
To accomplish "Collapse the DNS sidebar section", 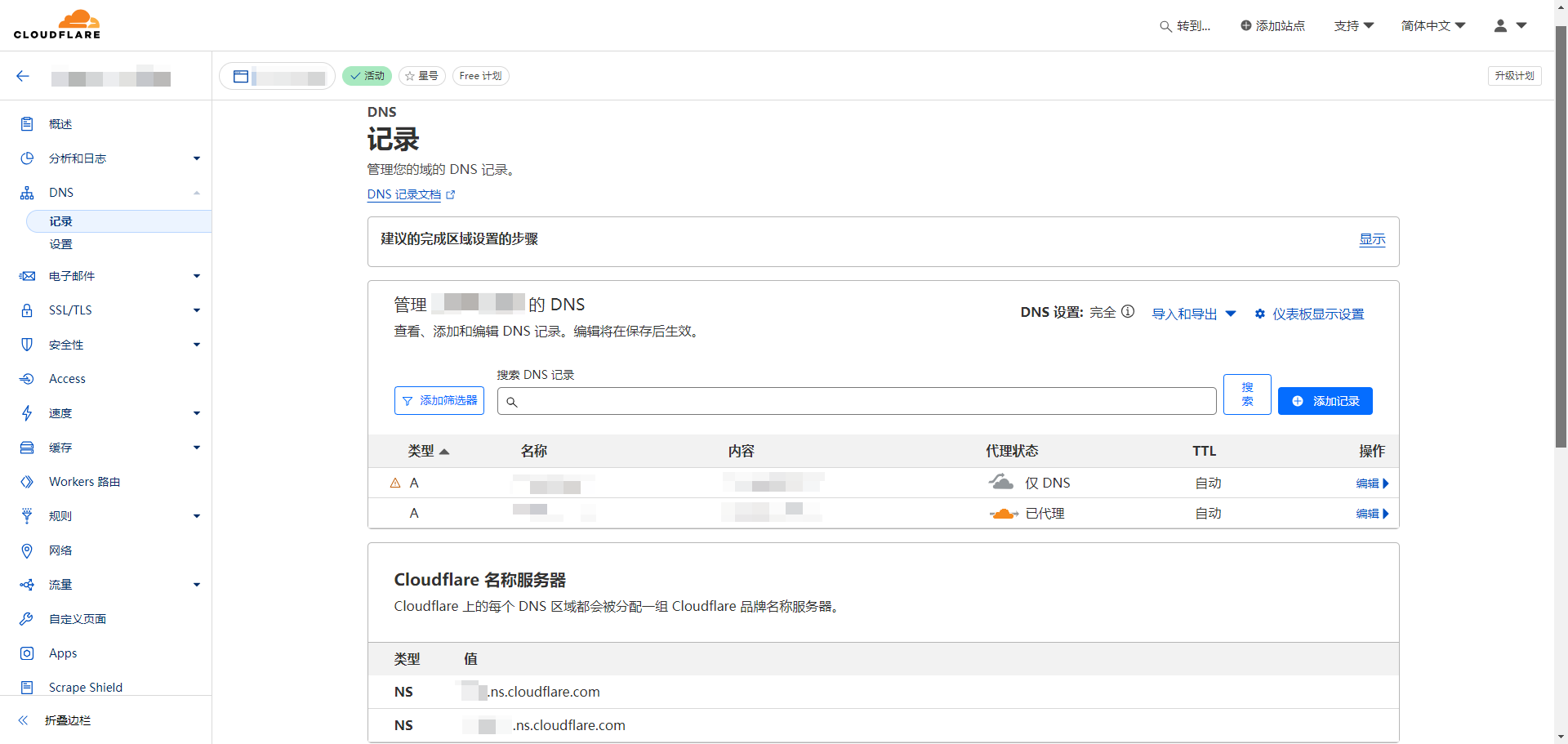I will [x=197, y=193].
